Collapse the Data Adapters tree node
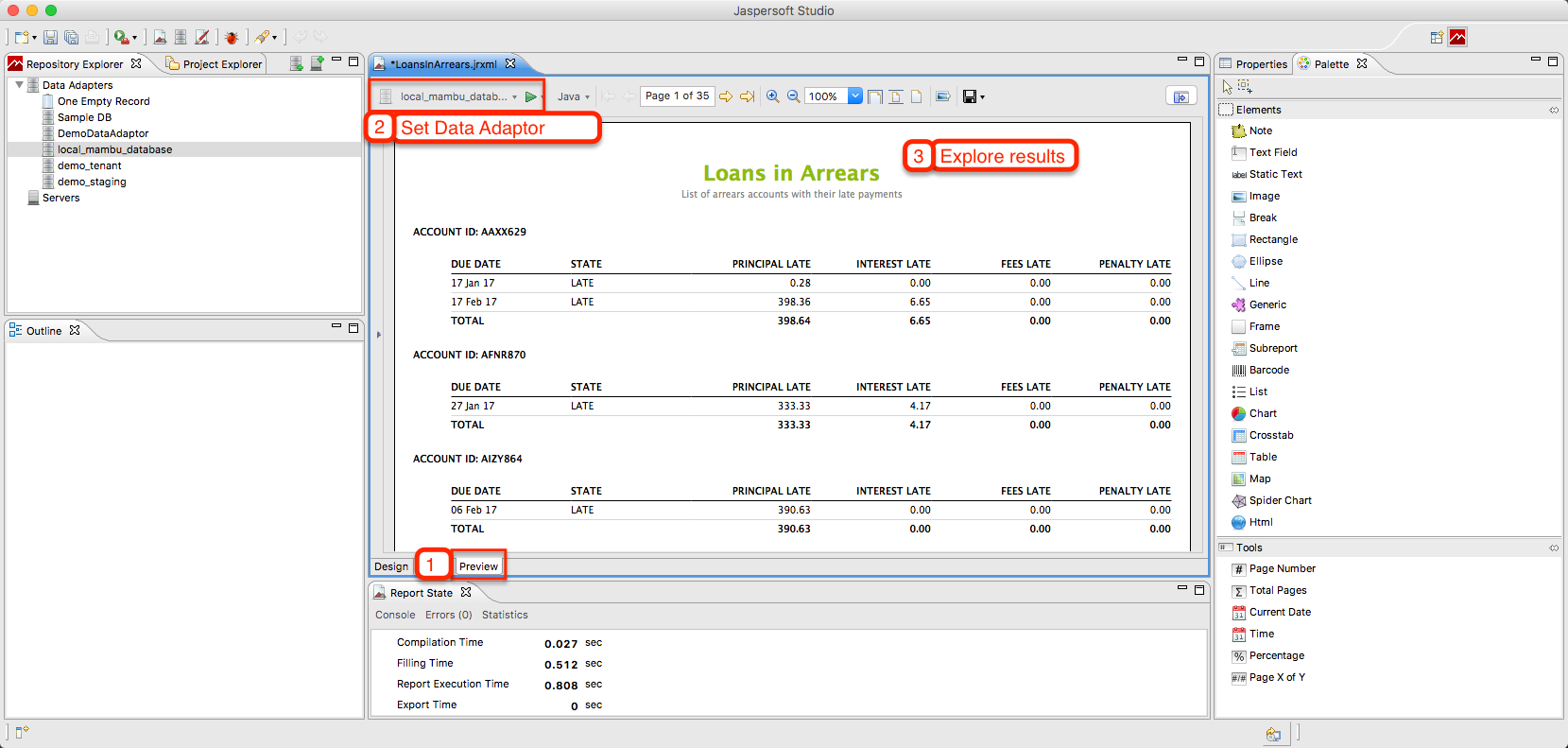This screenshot has height=748, width=1568. (x=19, y=85)
